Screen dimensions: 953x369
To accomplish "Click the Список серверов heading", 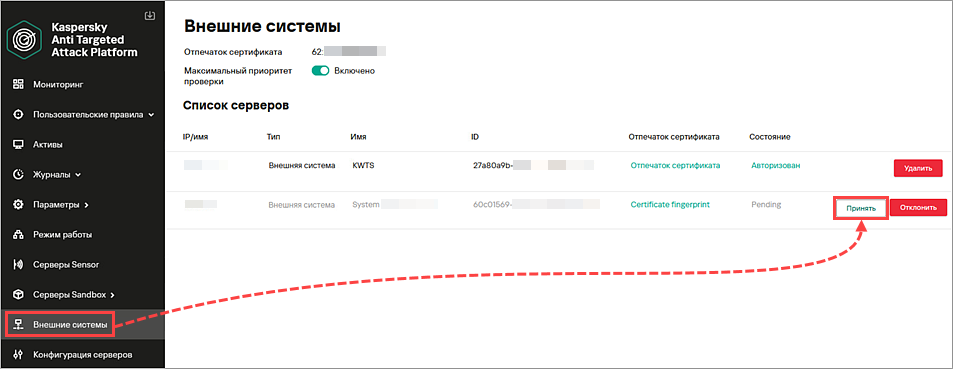I will point(236,106).
